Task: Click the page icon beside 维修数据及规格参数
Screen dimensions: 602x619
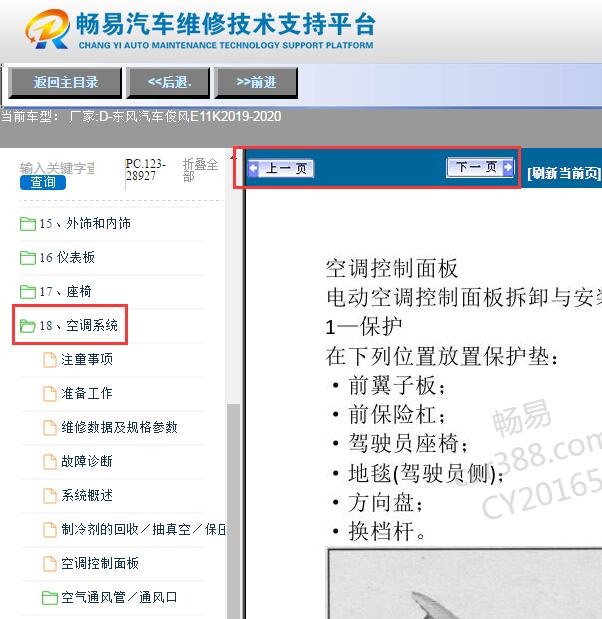Action: (50, 428)
